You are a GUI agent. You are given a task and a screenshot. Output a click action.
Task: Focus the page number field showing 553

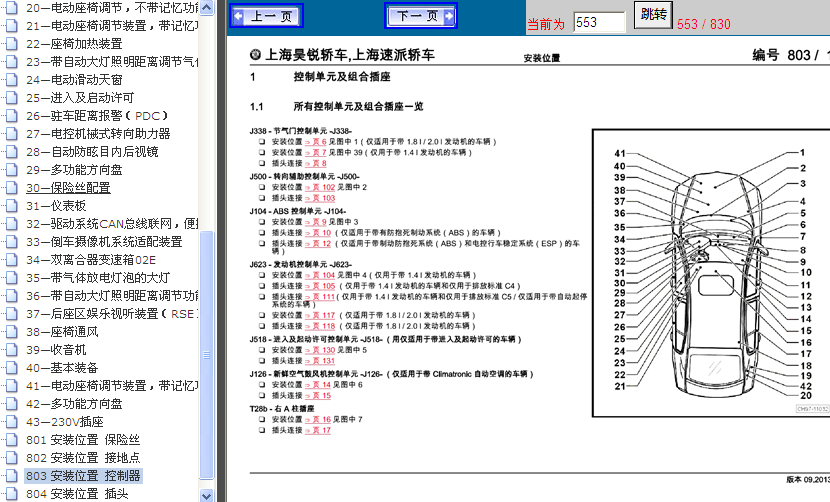[x=599, y=22]
